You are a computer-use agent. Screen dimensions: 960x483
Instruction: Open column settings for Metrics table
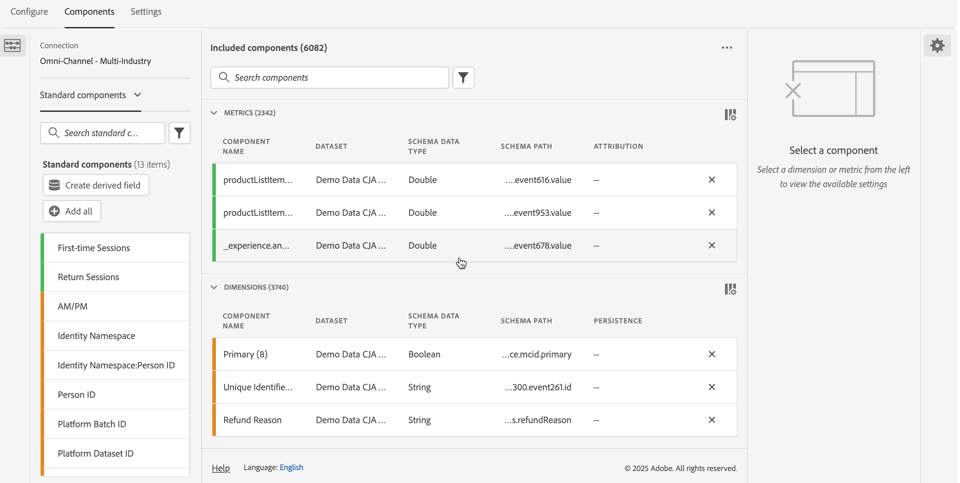pyautogui.click(x=731, y=115)
